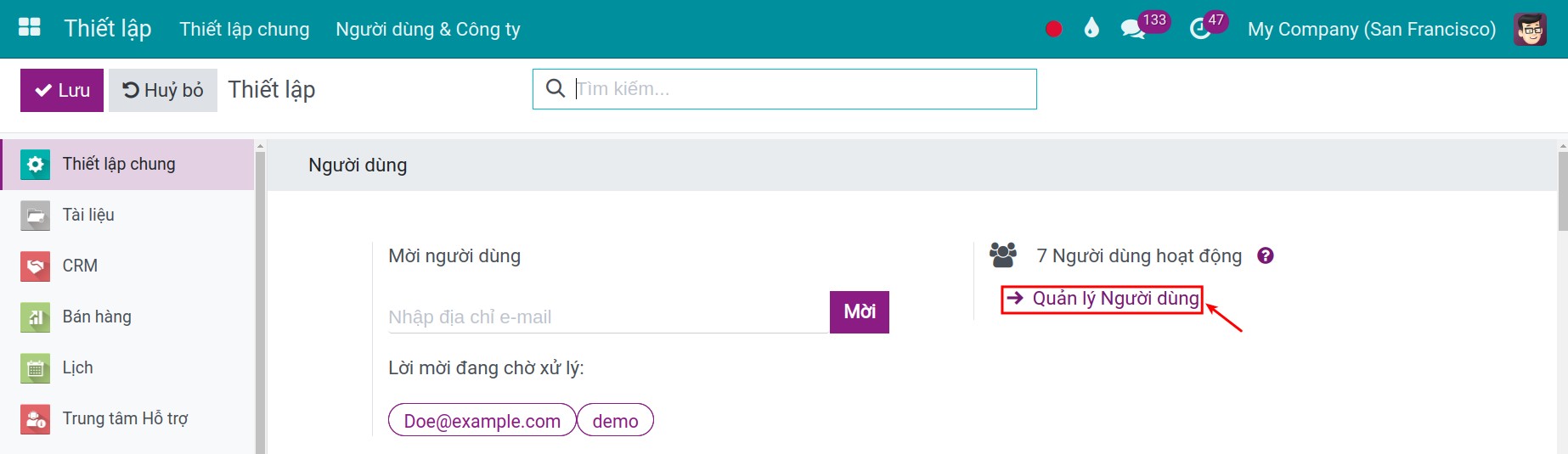This screenshot has height=454, width=1568.
Task: Click the Doe@example.com pending invitation tag
Action: click(482, 420)
